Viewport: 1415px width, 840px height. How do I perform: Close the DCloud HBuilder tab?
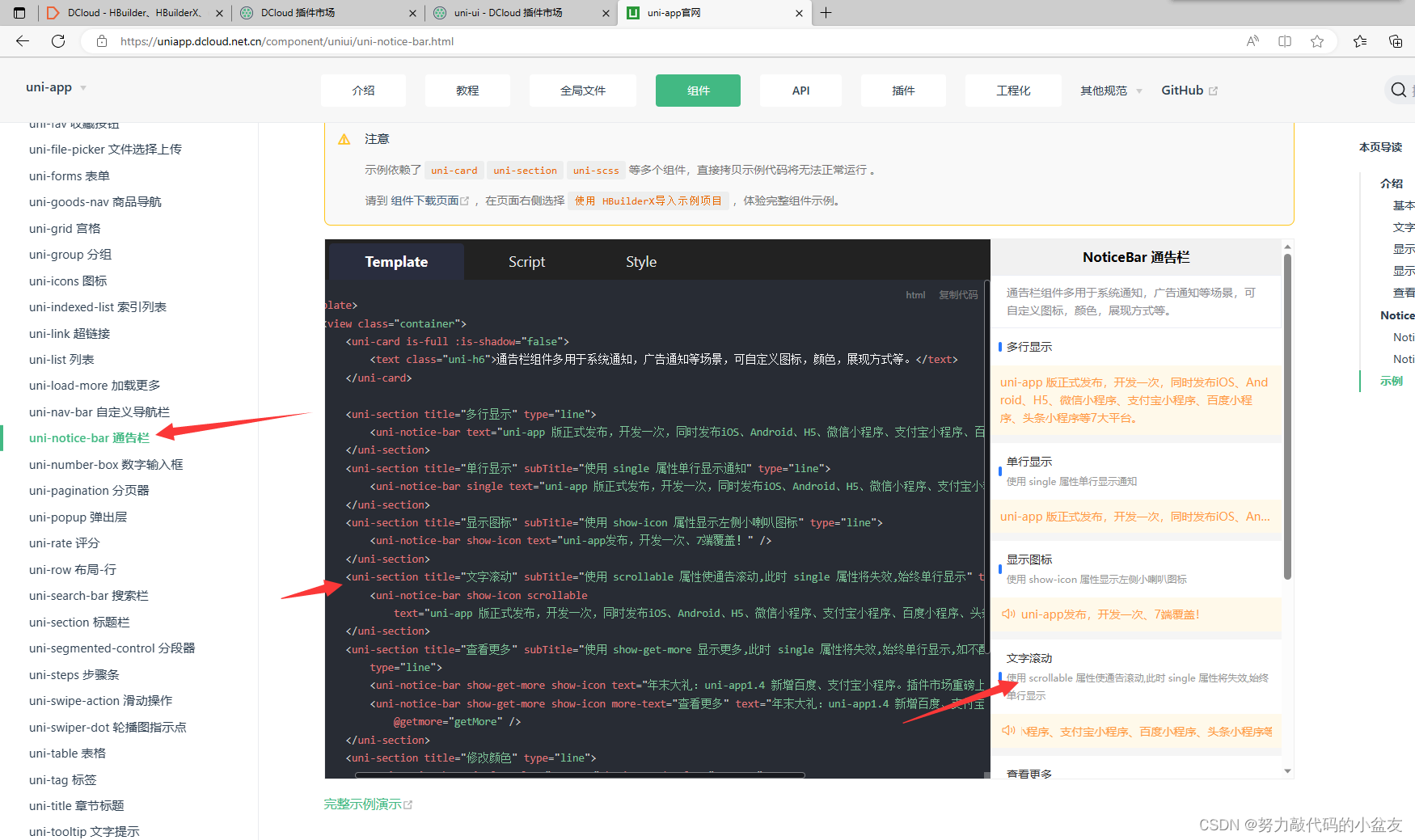[x=219, y=13]
